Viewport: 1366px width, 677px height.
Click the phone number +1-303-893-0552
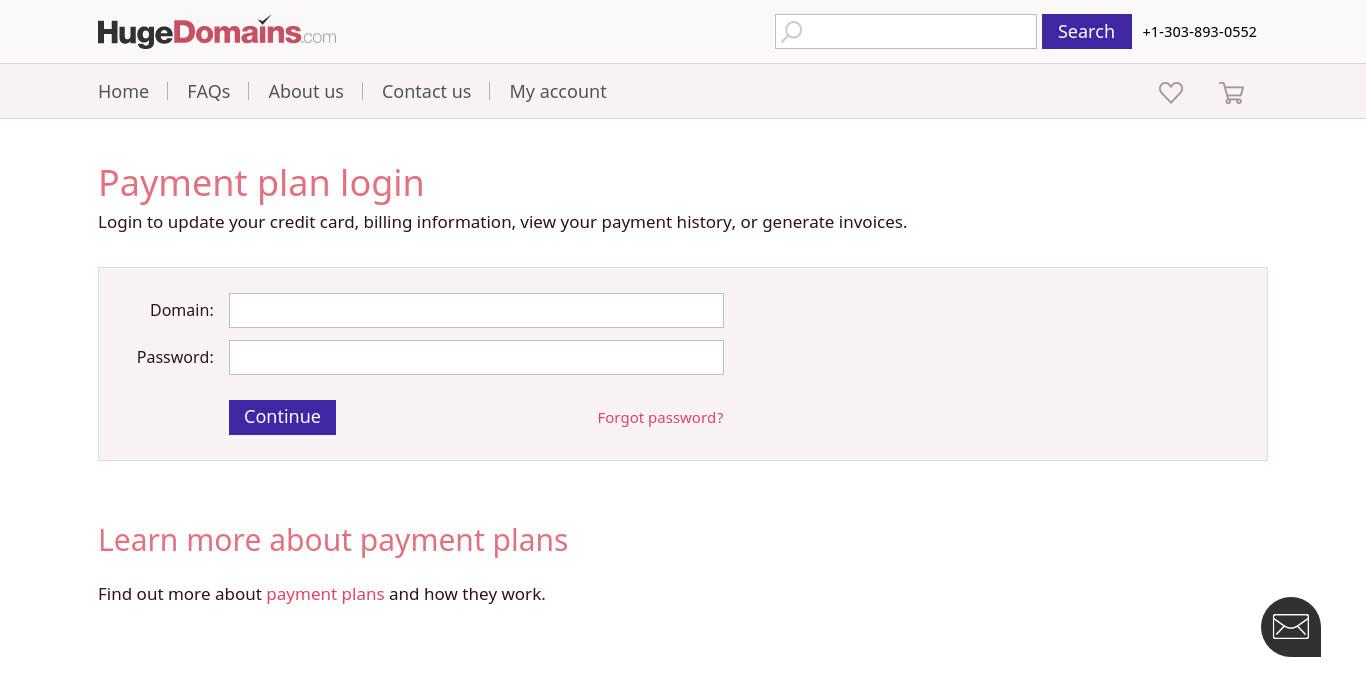click(1199, 32)
